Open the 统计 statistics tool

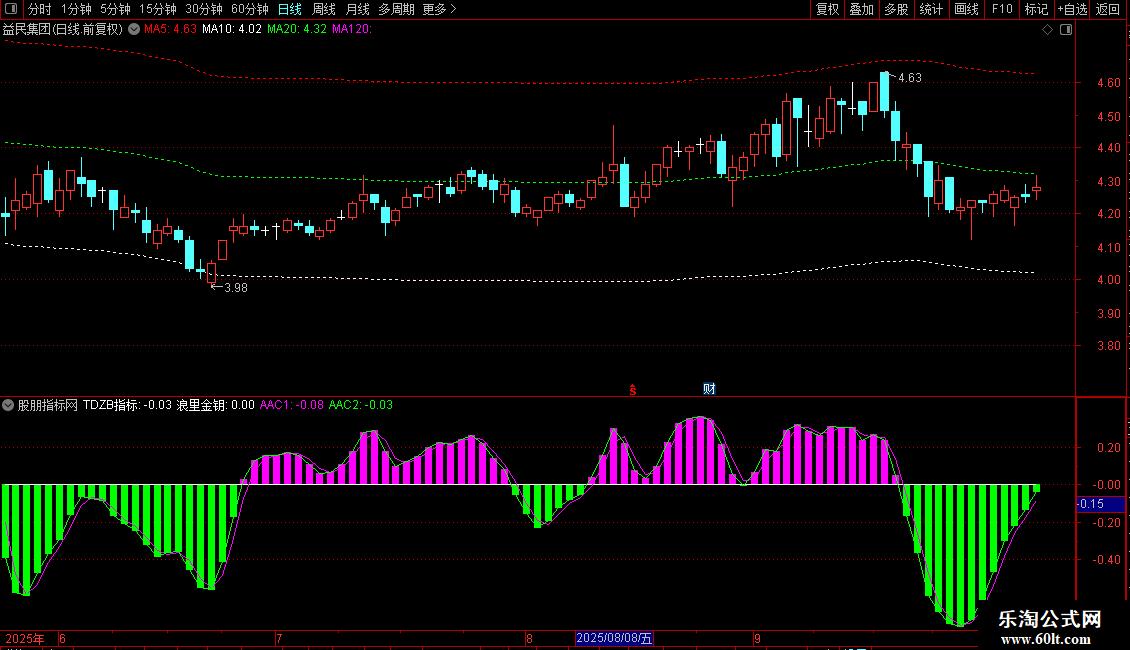(x=931, y=9)
